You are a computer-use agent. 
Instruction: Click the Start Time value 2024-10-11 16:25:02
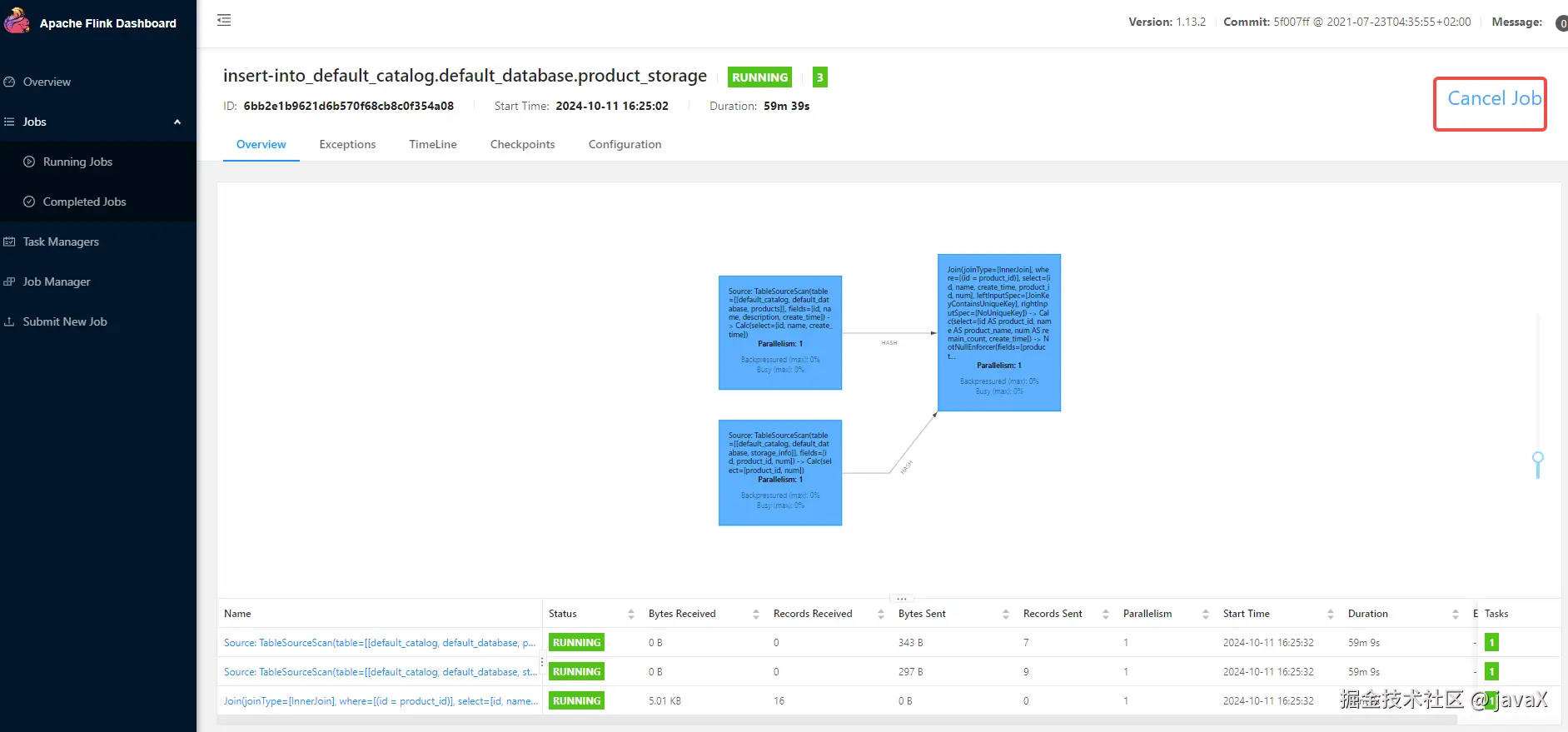[x=612, y=106]
